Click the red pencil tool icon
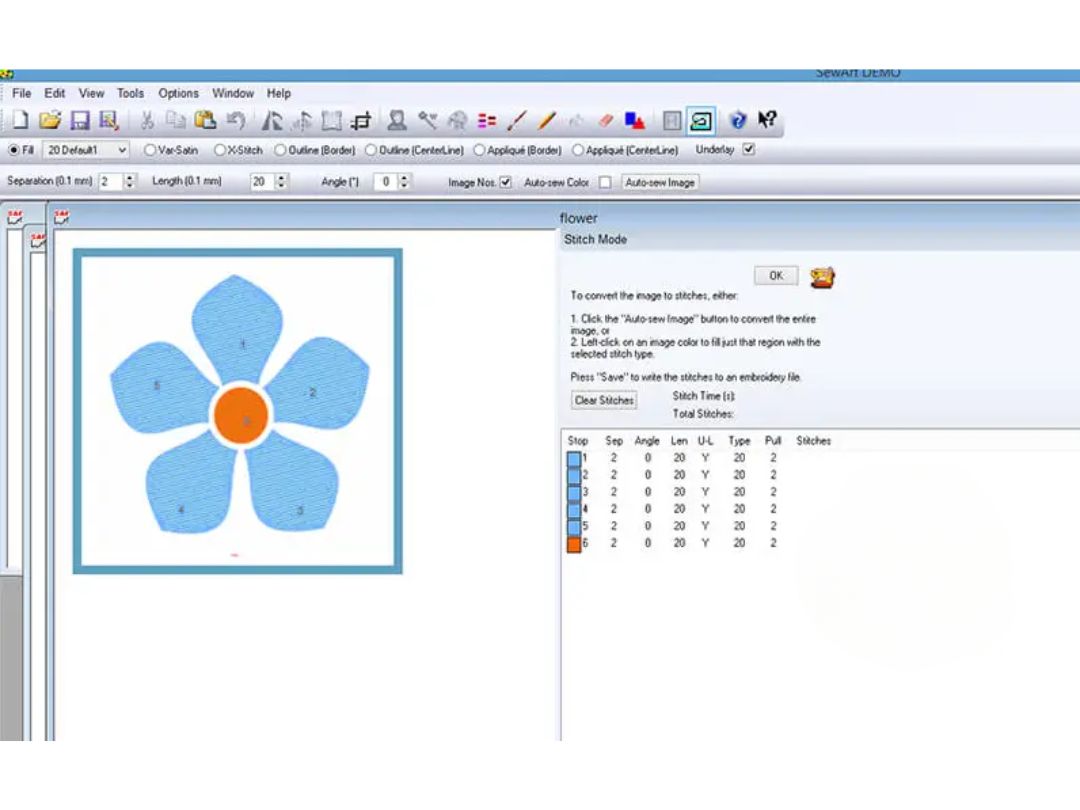Image resolution: width=1080 pixels, height=810 pixels. [517, 121]
